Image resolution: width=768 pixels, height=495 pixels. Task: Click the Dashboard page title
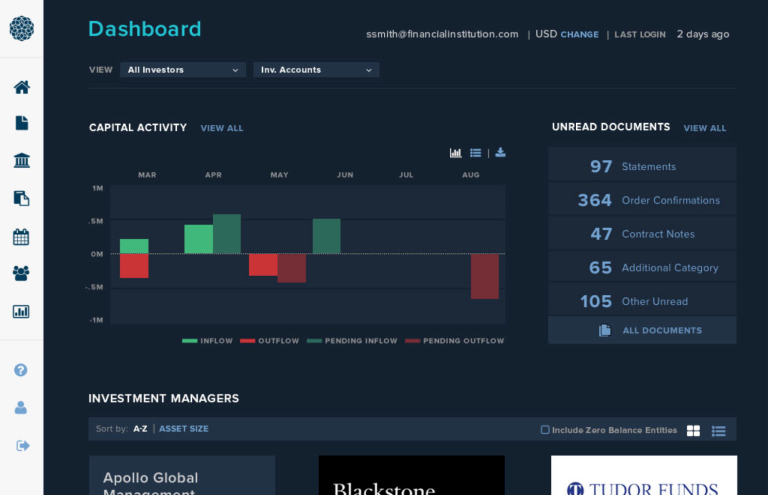(145, 29)
